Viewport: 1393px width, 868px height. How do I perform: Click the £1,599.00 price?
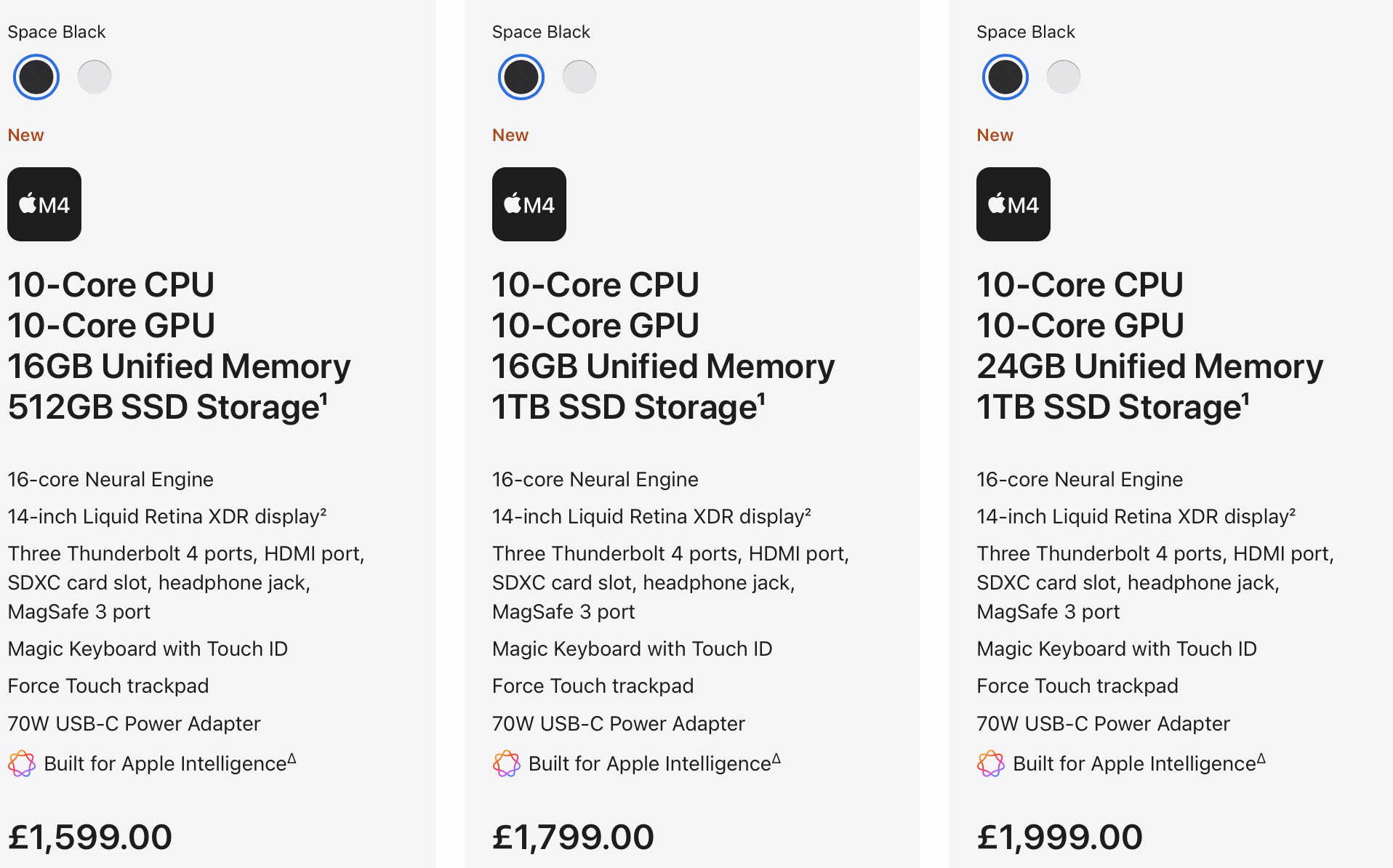pos(90,837)
